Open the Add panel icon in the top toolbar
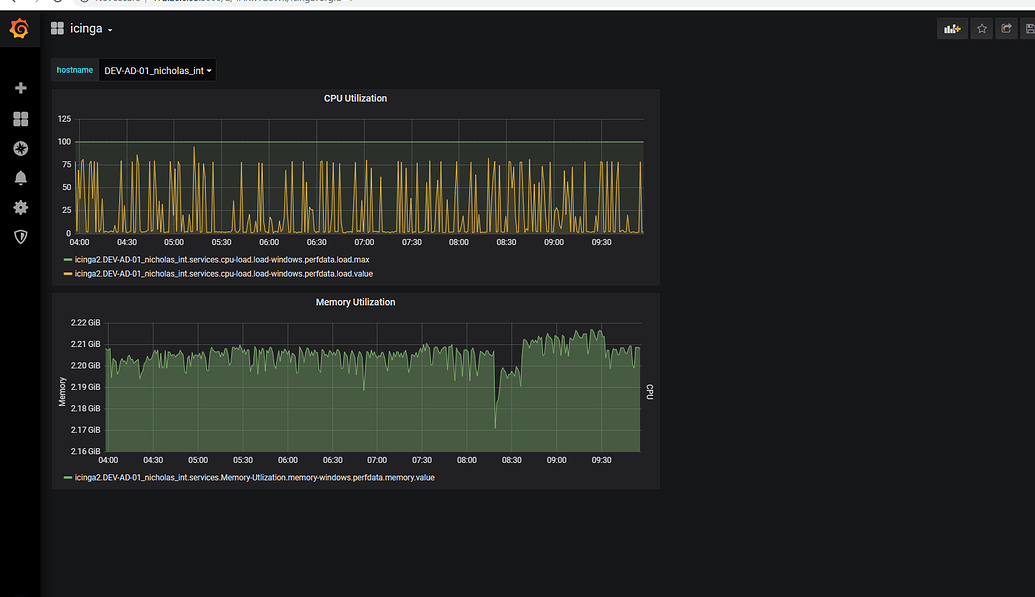The width and height of the screenshot is (1035, 597). tap(951, 29)
